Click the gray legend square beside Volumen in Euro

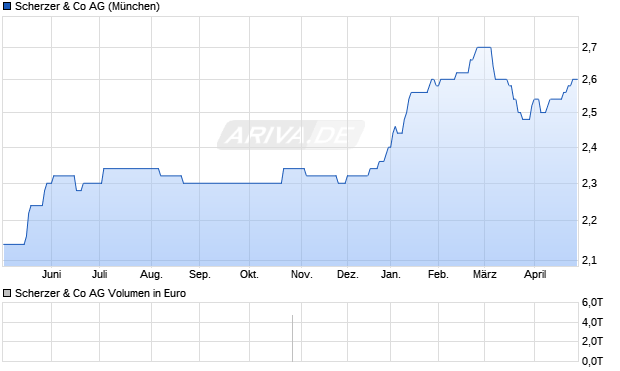point(7,293)
